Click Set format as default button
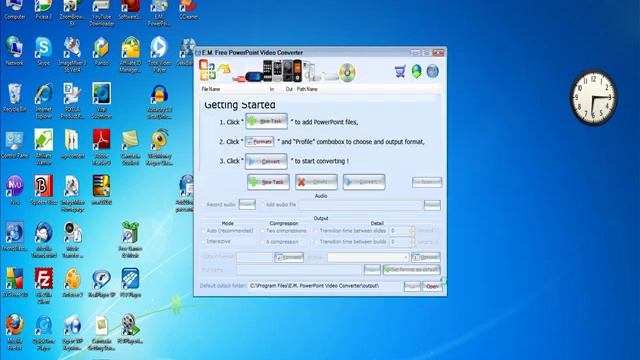The height and width of the screenshot is (360, 640). (x=411, y=269)
